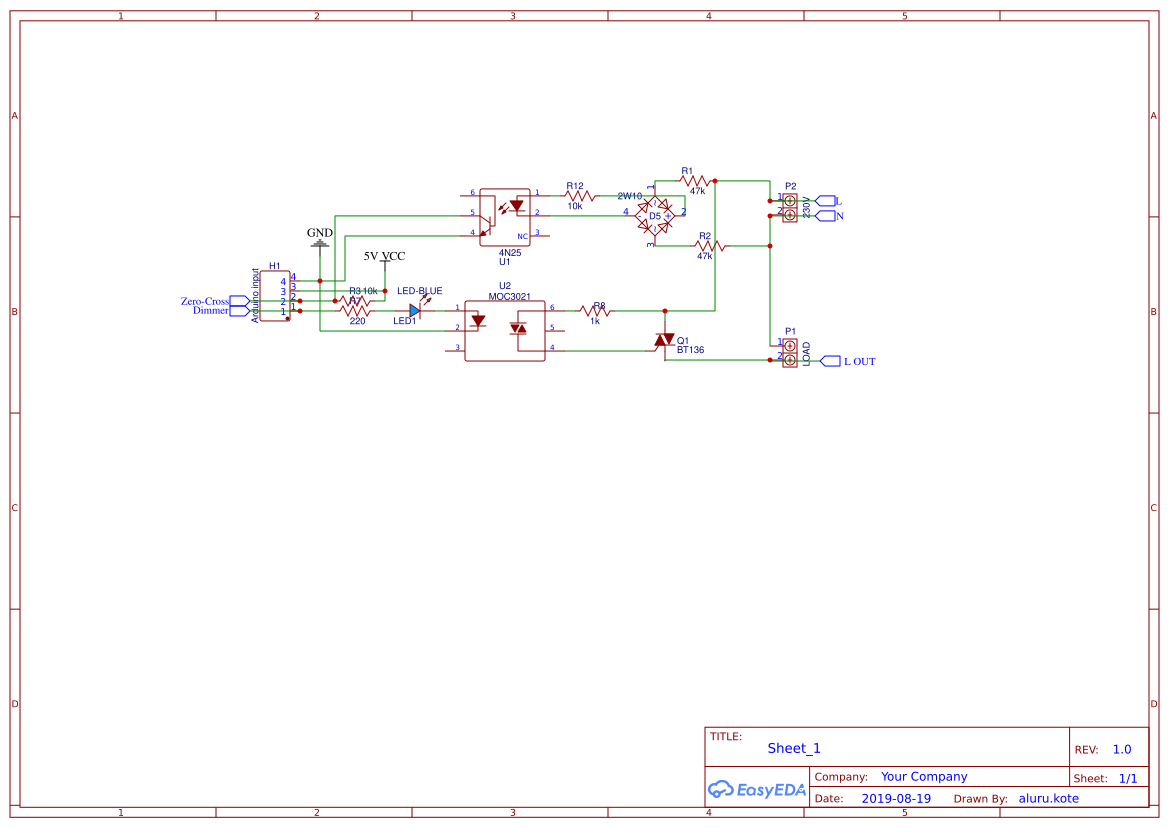Click the drawn-by name aluru.kote

tap(1048, 798)
